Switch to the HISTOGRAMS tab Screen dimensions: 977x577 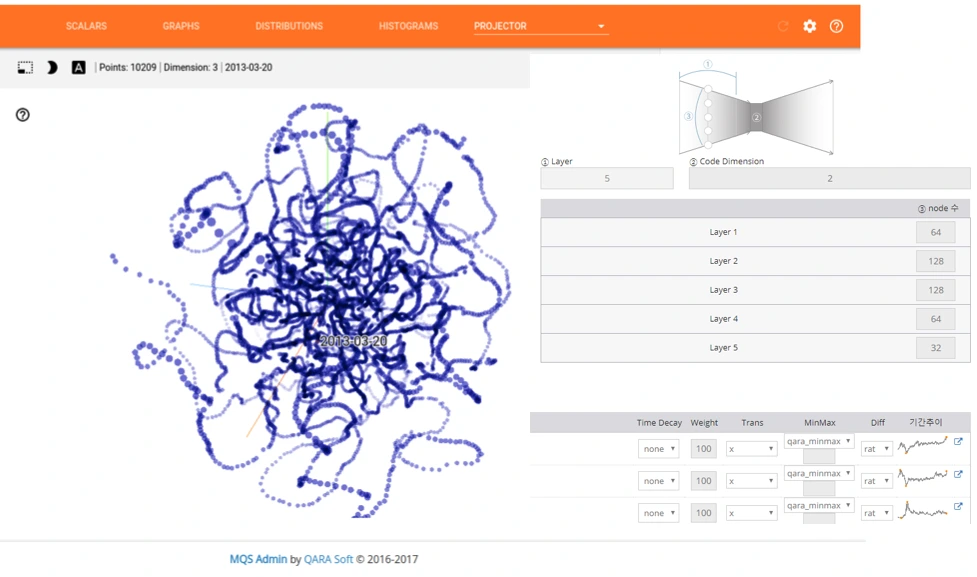[408, 26]
